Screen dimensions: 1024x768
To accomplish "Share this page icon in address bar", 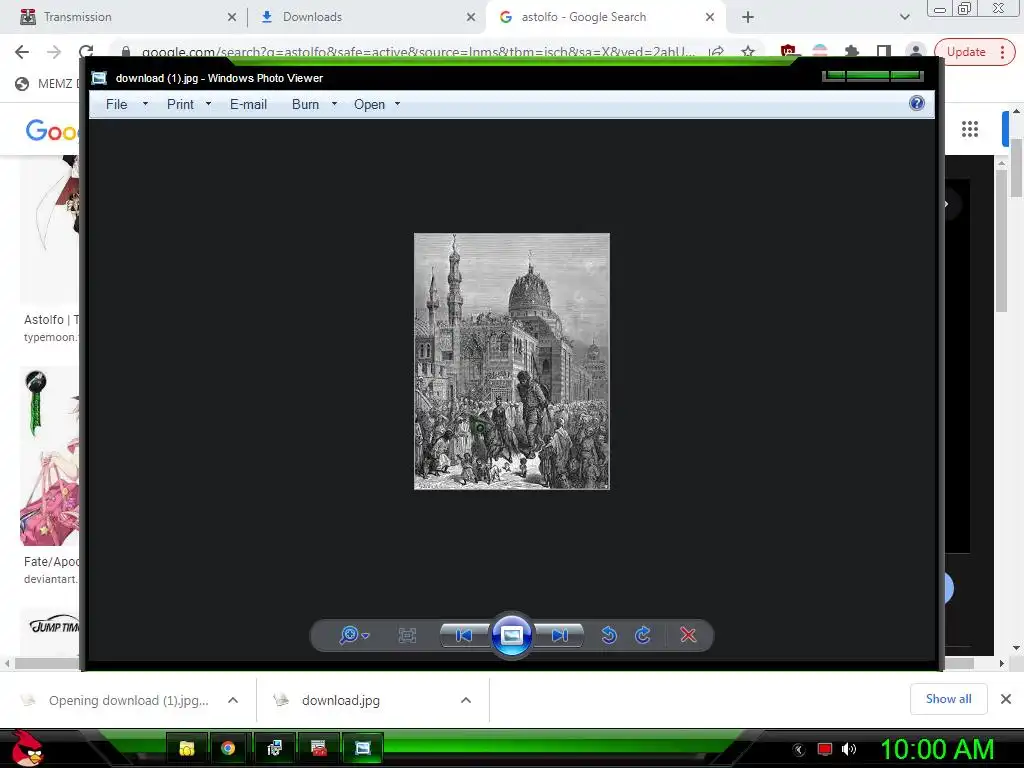I will click(716, 52).
